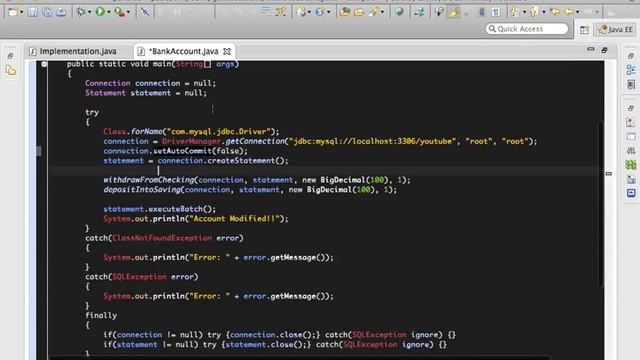Open the New wizard dropdown arrow
The width and height of the screenshot is (640, 360).
pos(22,13)
